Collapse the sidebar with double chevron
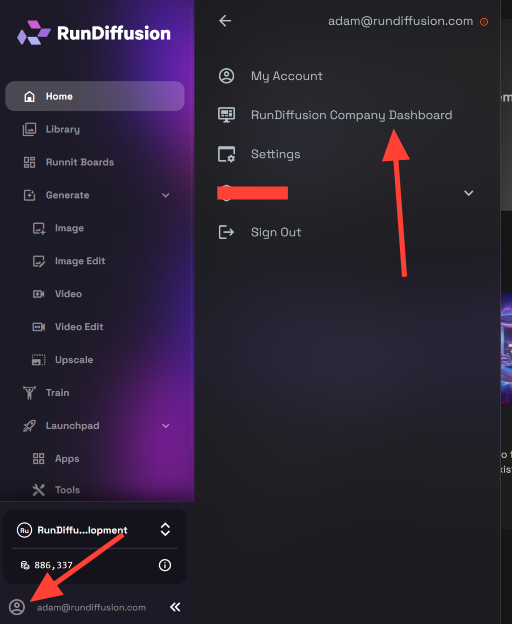The image size is (512, 625). [x=175, y=607]
